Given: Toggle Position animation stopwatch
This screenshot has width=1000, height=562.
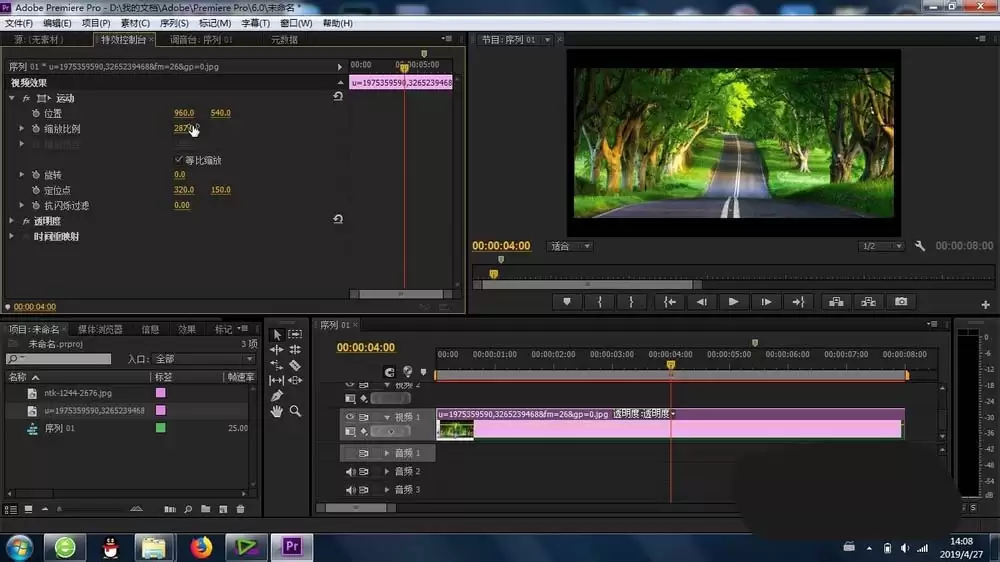Looking at the screenshot, I should click(x=36, y=113).
